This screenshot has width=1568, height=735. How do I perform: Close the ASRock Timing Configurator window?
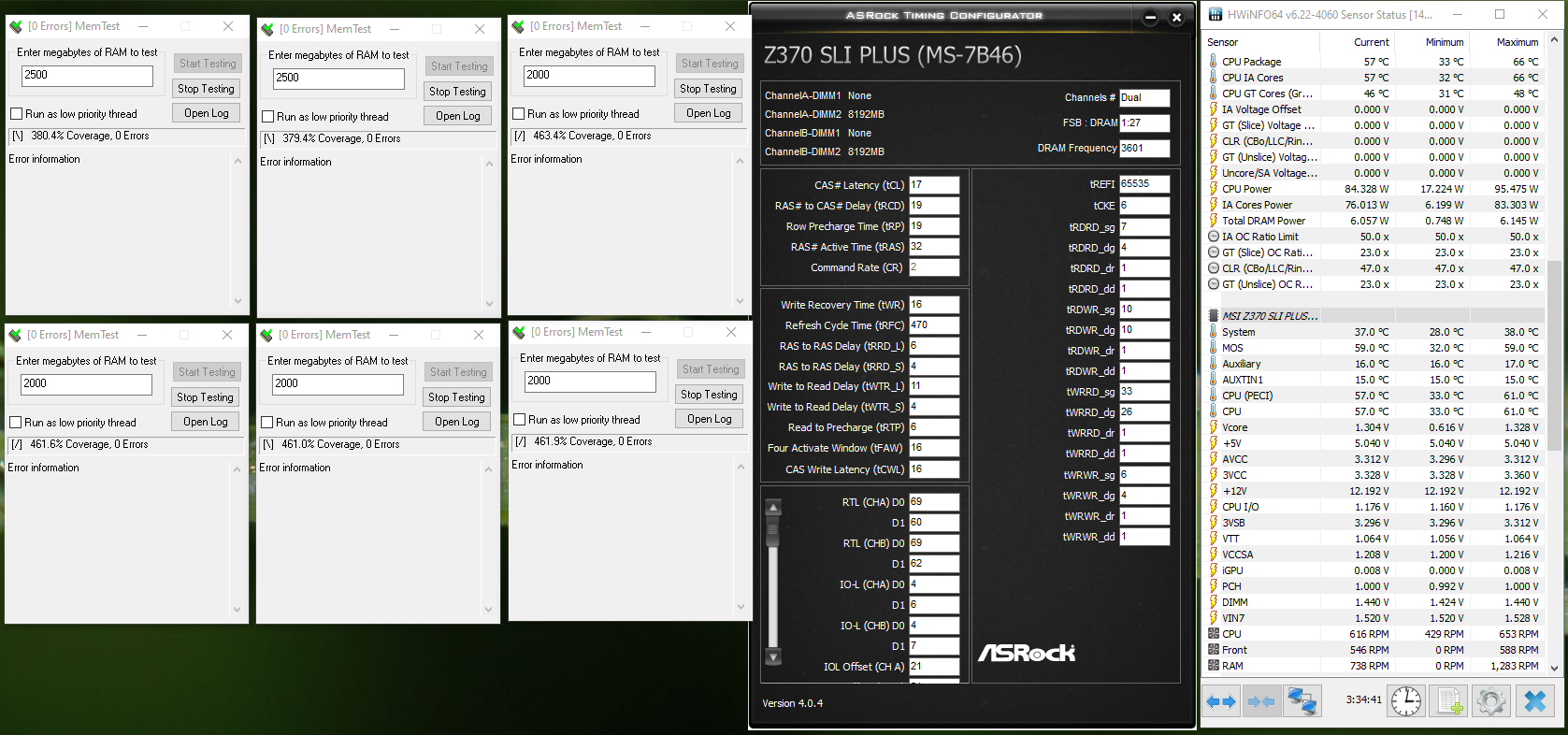1176,17
